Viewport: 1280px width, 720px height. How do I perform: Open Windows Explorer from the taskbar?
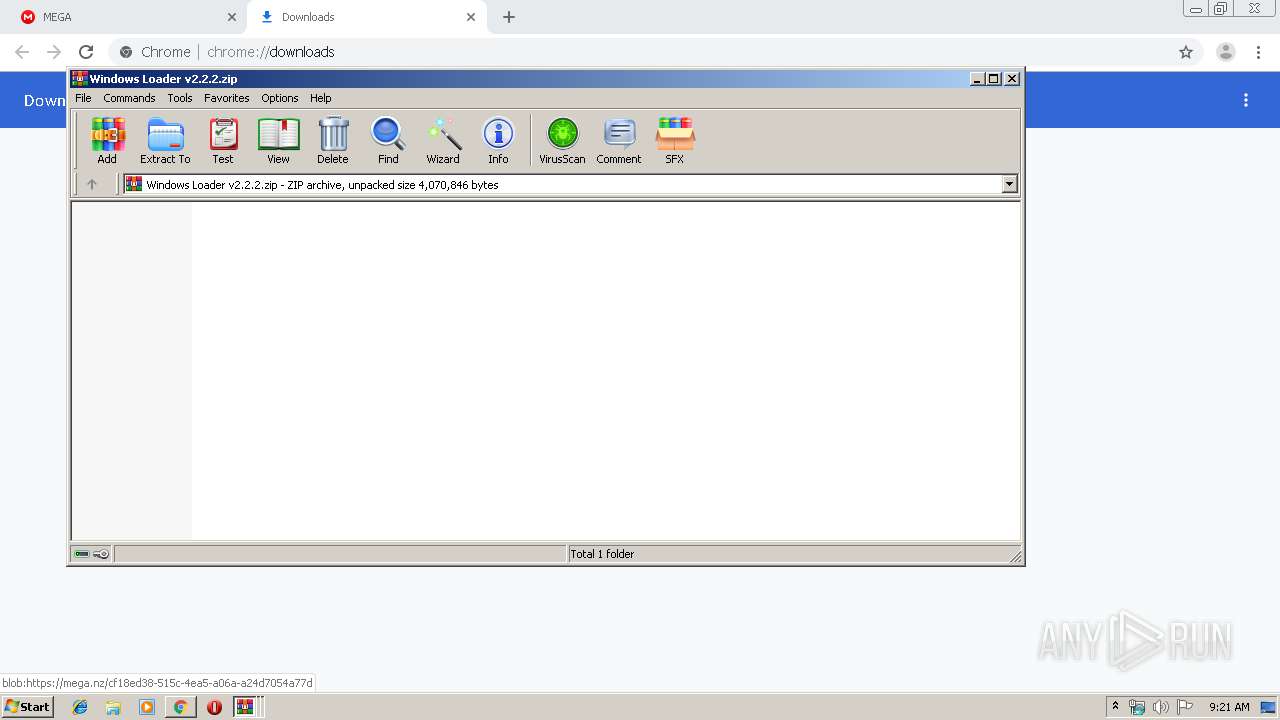[x=113, y=707]
